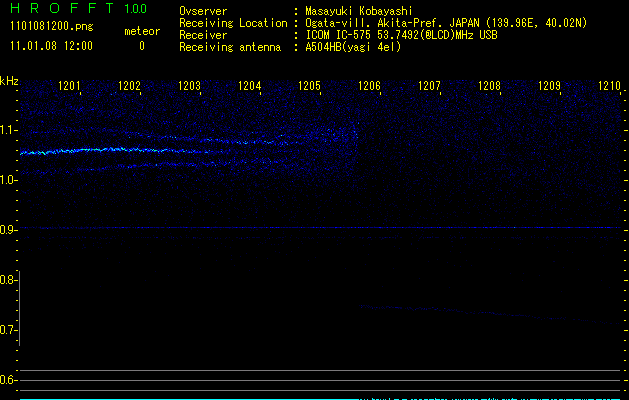Click the 1.0 kHz frequency label
The height and width of the screenshot is (400, 629).
point(8,180)
